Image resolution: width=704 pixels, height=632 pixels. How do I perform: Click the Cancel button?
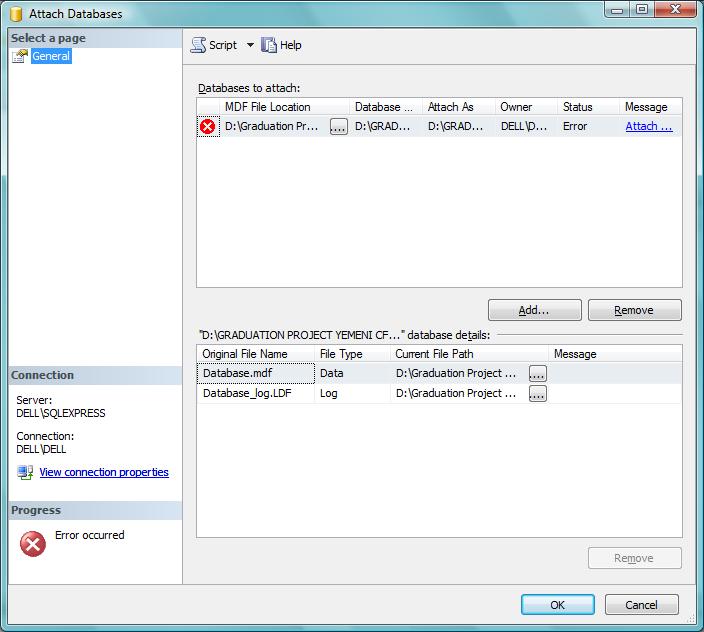642,605
